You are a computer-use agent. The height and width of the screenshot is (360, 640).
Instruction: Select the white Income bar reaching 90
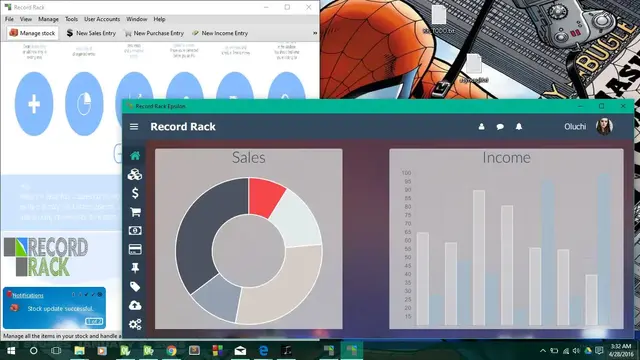pos(479,257)
